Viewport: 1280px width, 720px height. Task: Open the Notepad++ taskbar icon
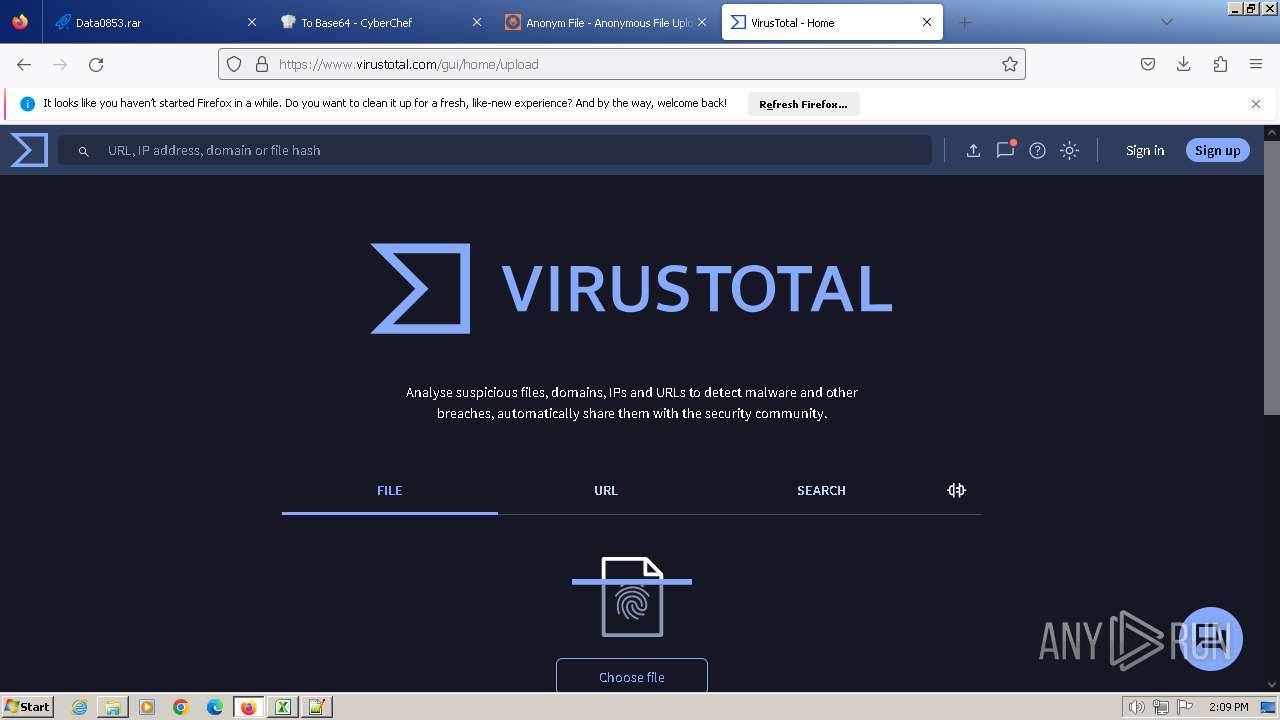(x=317, y=707)
